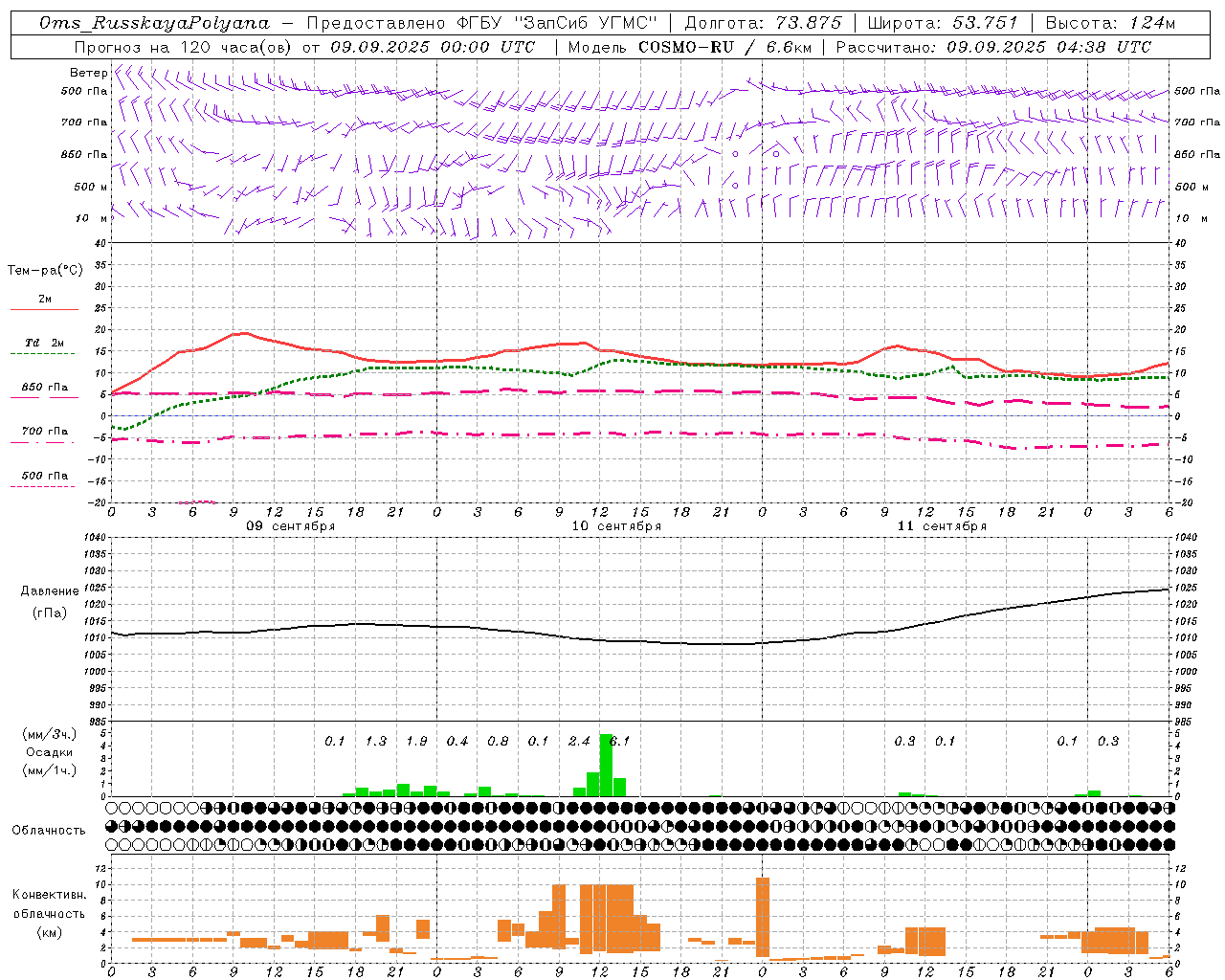
Task: Select the provider text ФГБУ "ЗапСиб УГМС"
Action: 559,23
